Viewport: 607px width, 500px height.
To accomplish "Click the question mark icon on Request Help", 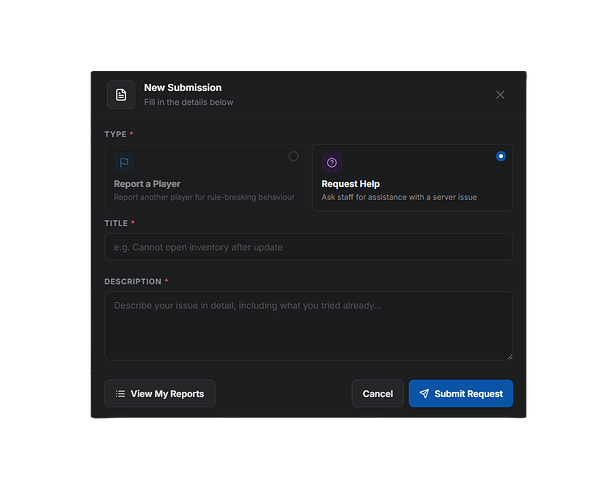I will 332,163.
